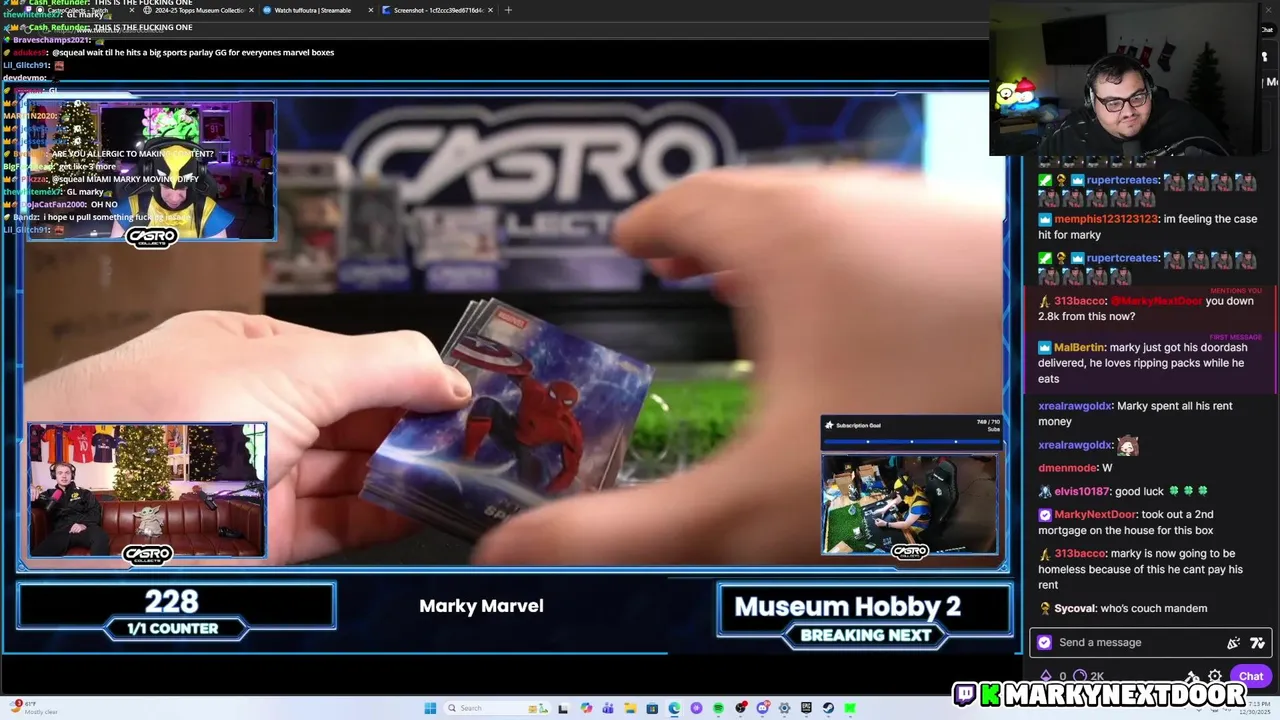
Task: Switch to the CastroCollects Twitch tab
Action: click(x=78, y=10)
